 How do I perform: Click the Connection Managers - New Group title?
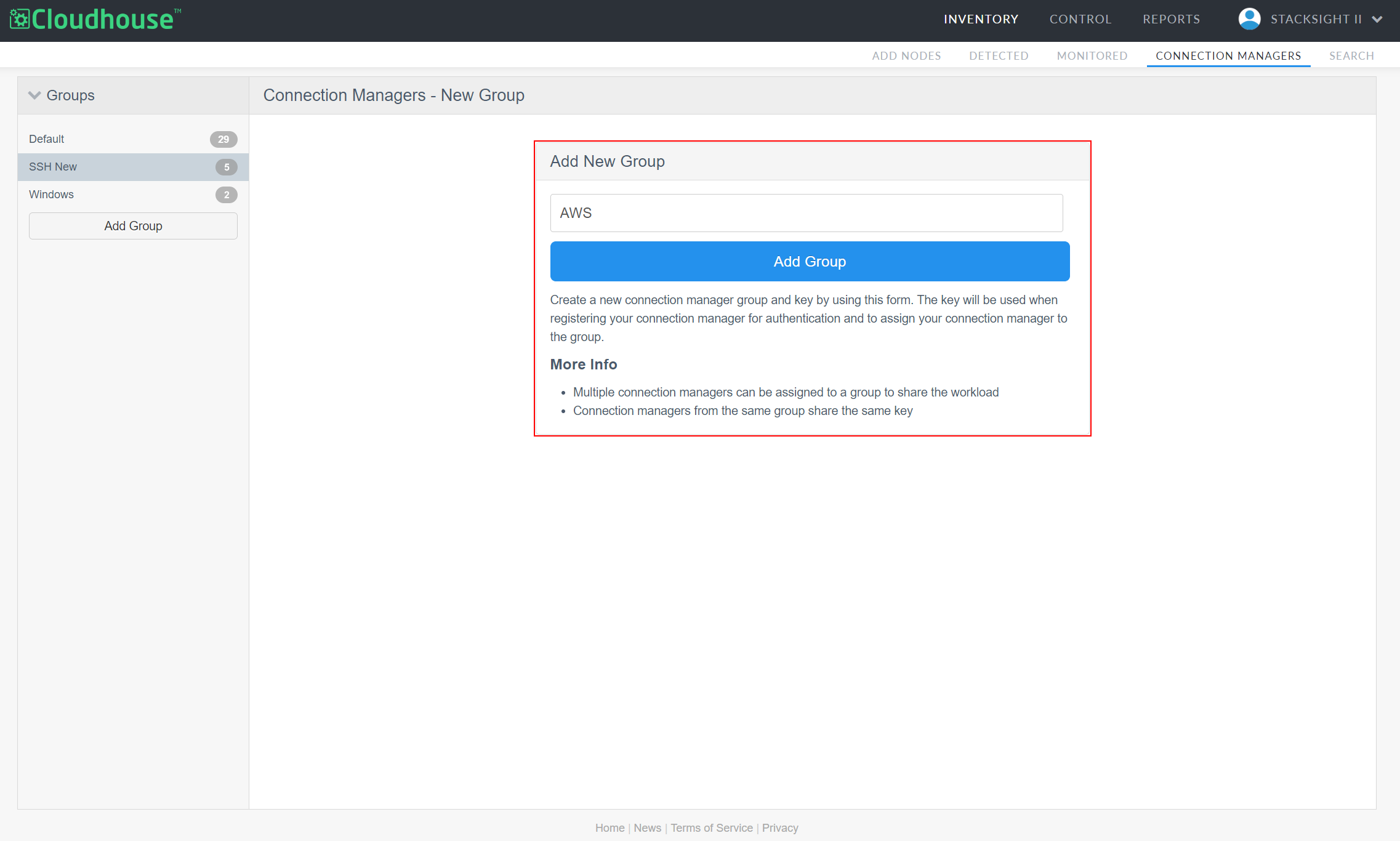pos(394,95)
